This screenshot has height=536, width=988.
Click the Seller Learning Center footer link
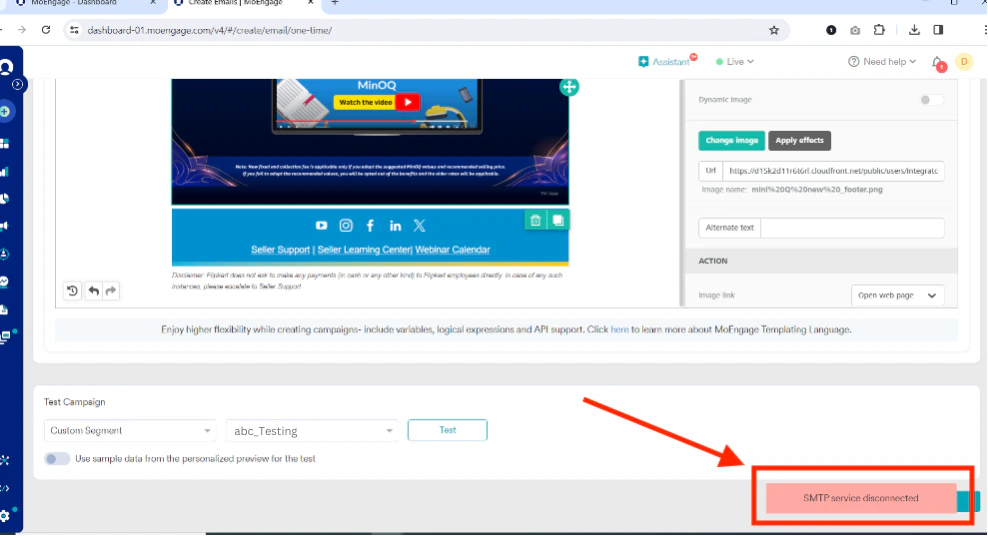point(364,250)
